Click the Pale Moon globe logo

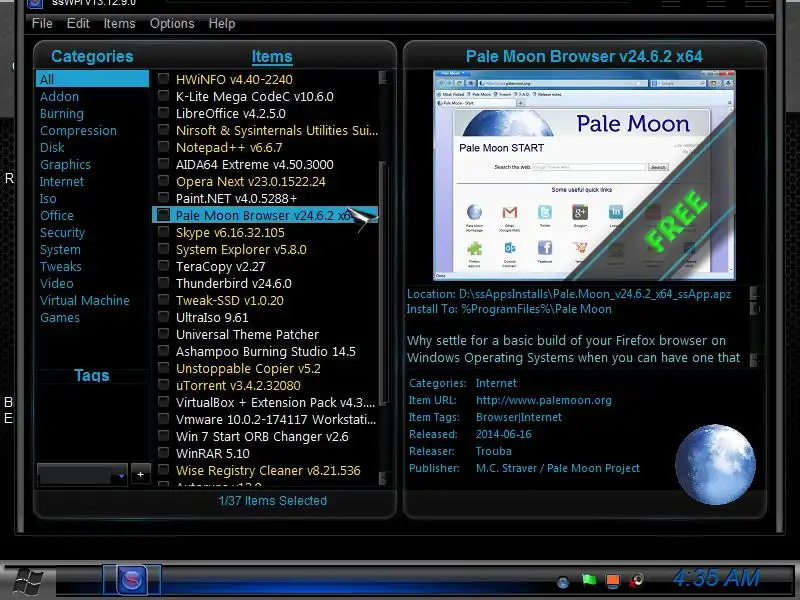[715, 464]
